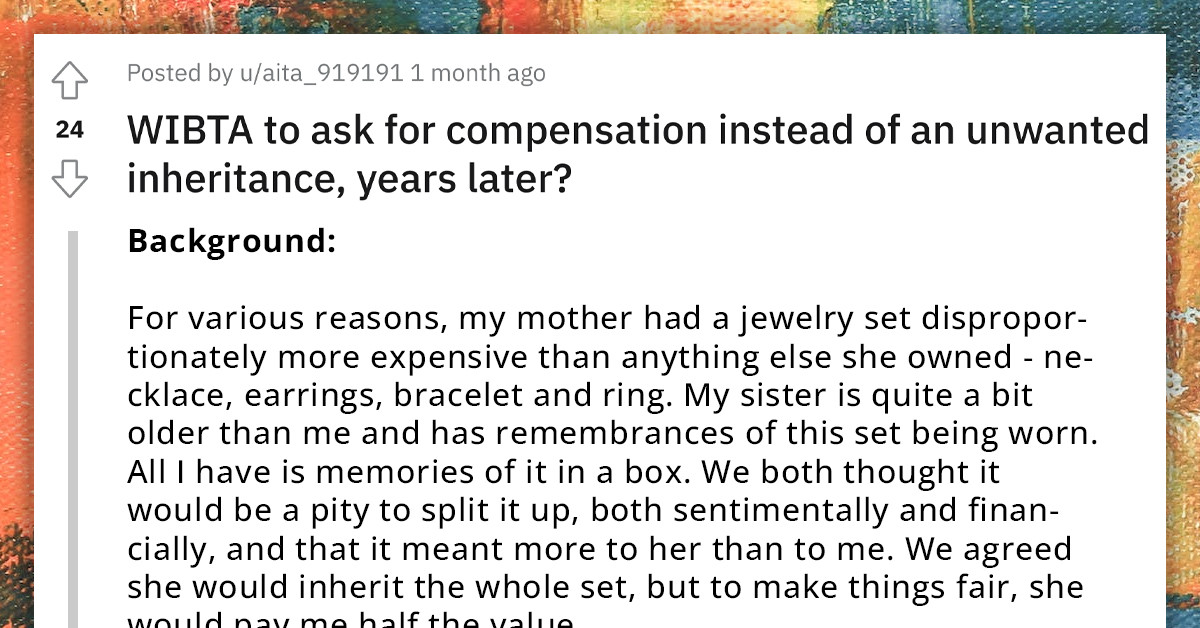Viewport: 1200px width, 628px height.
Task: Click the vote score showing 24
Action: pyautogui.click(x=68, y=129)
